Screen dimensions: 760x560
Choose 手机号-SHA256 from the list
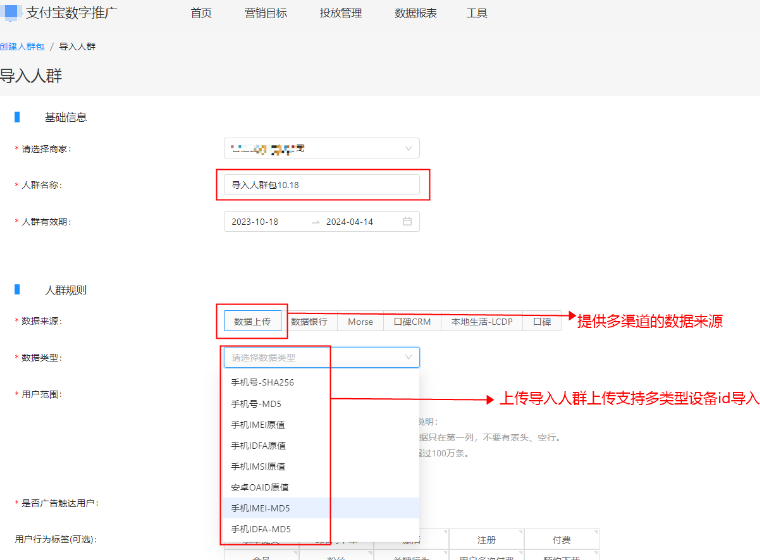(322, 382)
